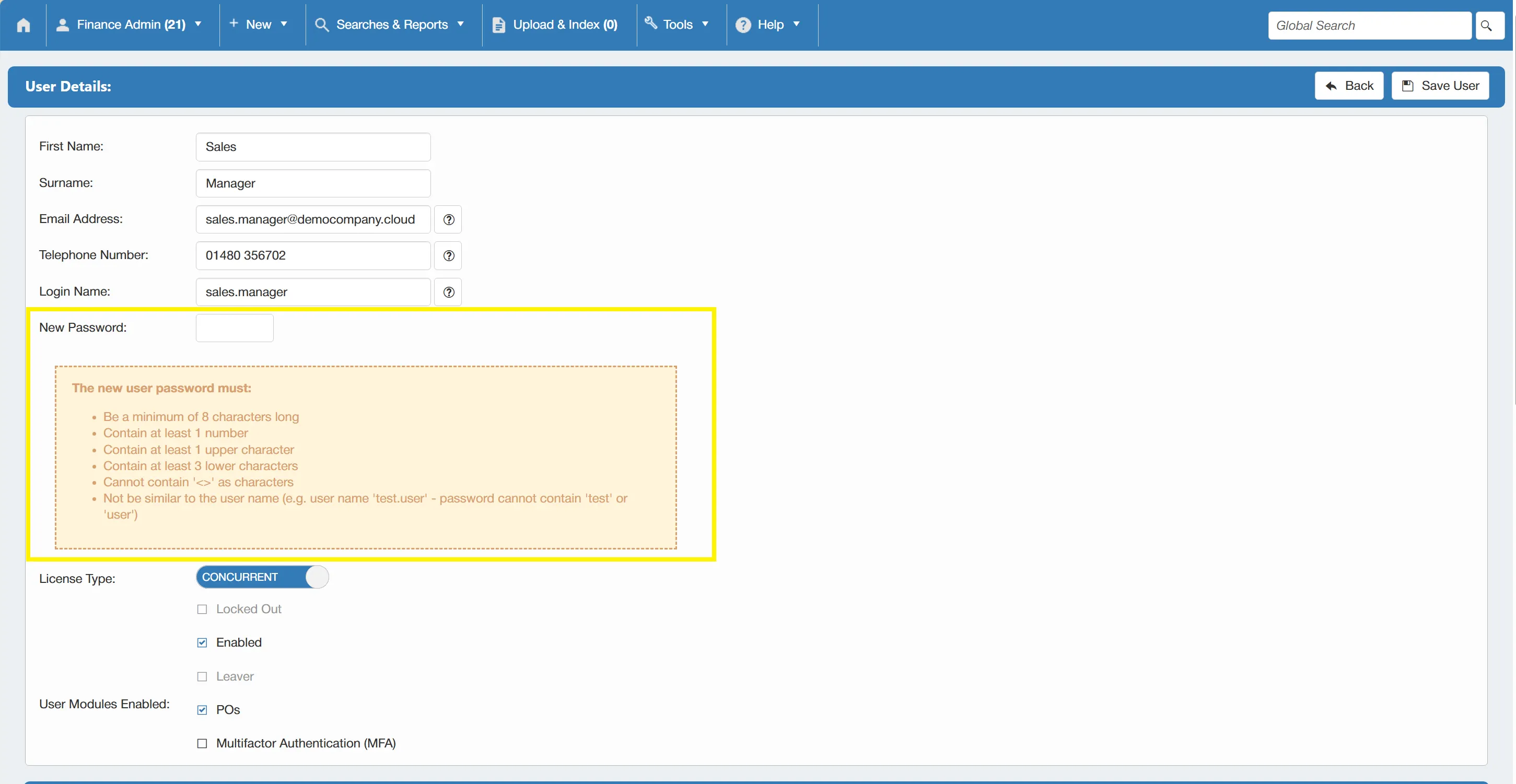
Task: Click the question mark icon beside Help
Action: [743, 25]
